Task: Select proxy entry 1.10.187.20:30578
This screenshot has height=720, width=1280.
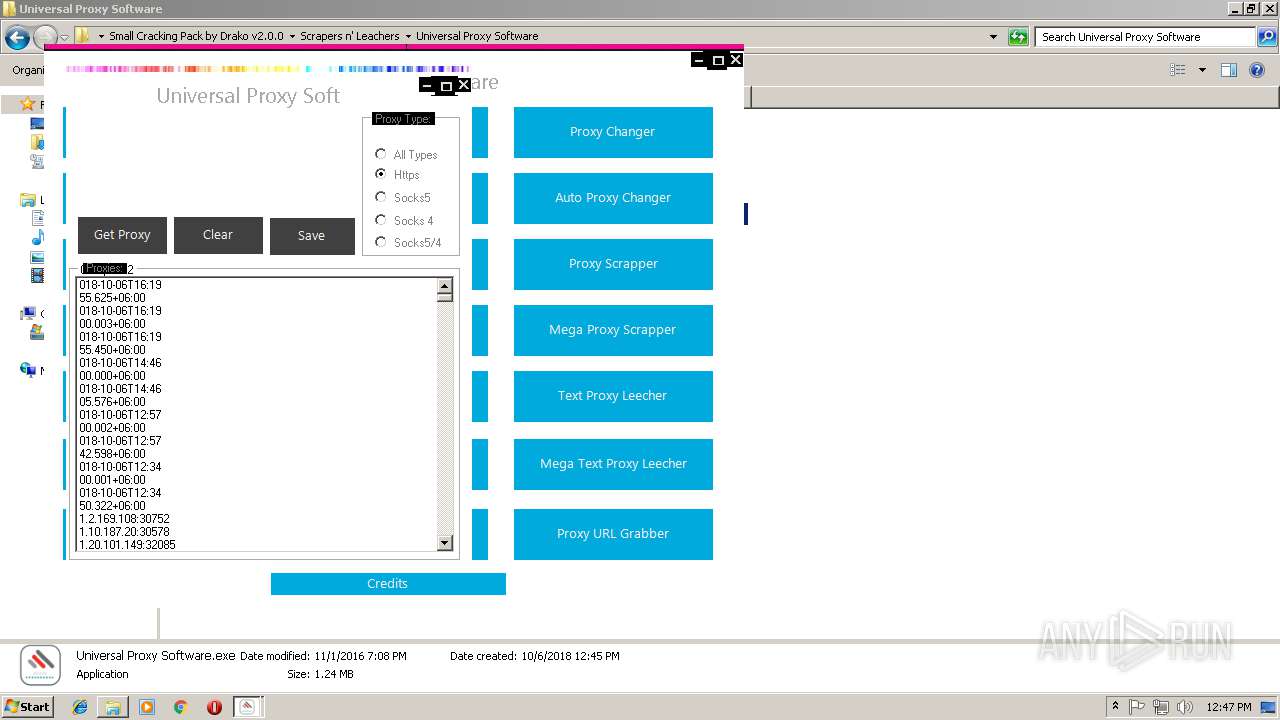Action: (124, 532)
